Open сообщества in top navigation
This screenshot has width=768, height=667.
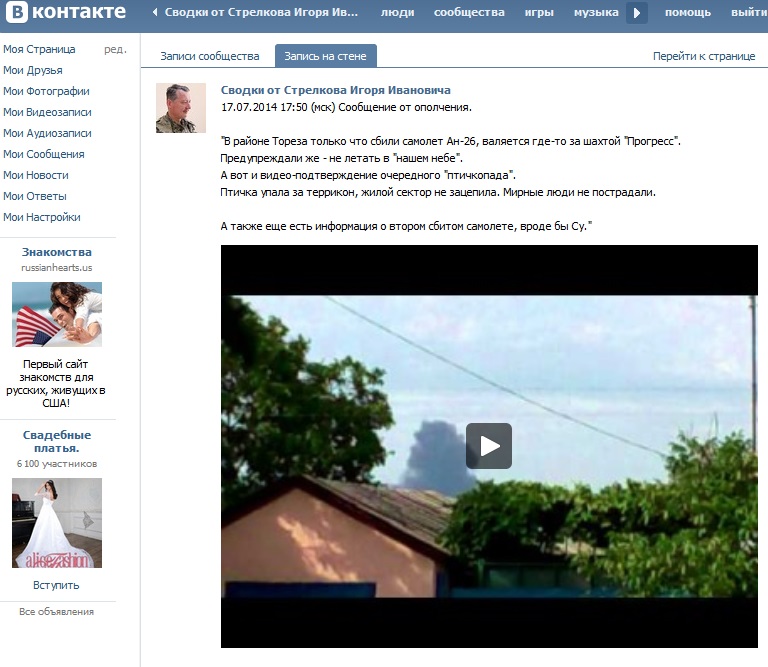469,13
